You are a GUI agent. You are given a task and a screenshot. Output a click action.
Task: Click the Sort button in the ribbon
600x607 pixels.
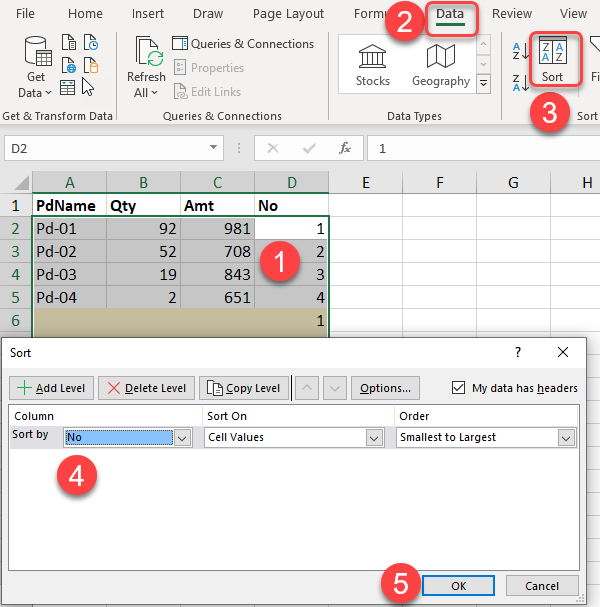[x=552, y=60]
